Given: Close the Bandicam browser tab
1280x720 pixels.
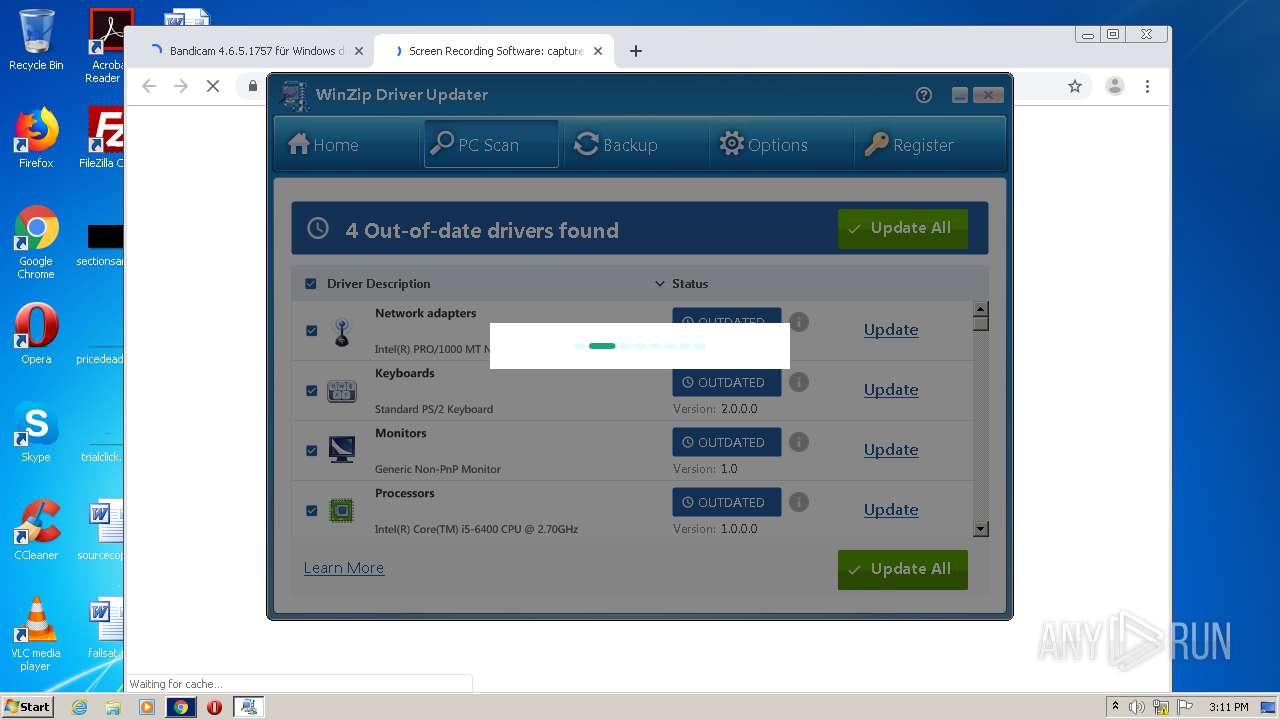Looking at the screenshot, I should tap(358, 51).
